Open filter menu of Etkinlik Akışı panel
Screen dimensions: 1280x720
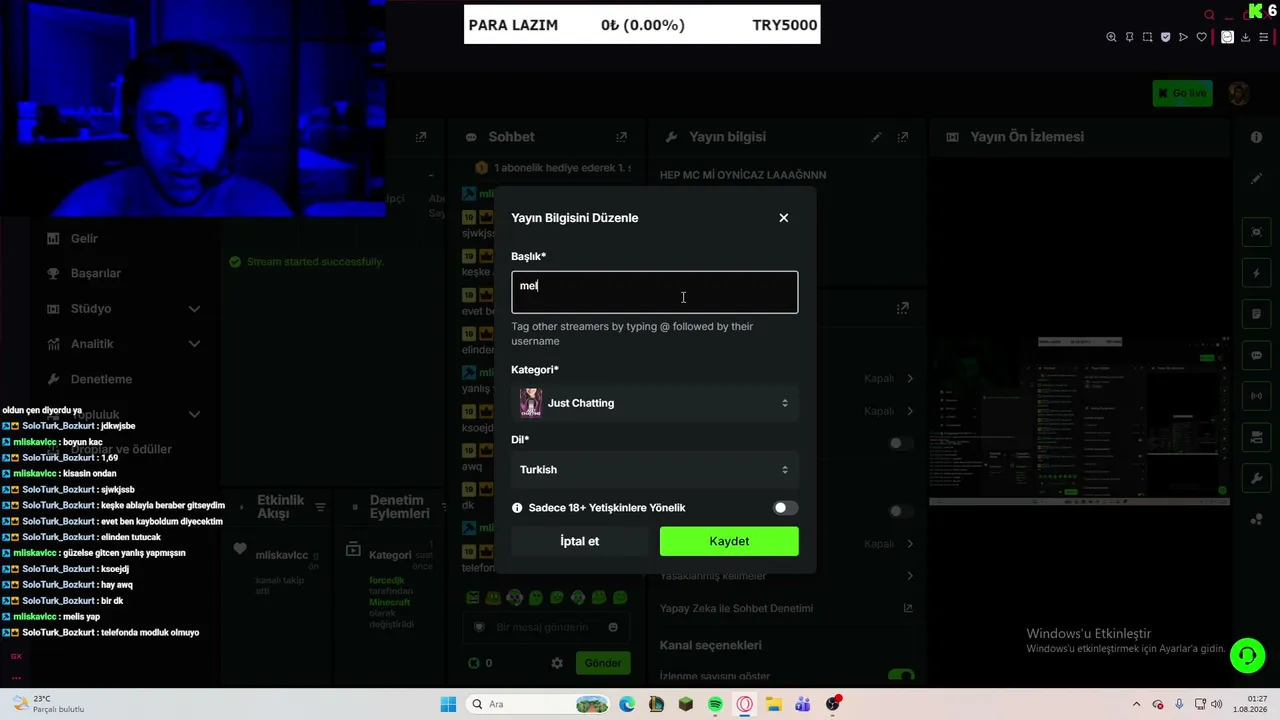(x=320, y=507)
